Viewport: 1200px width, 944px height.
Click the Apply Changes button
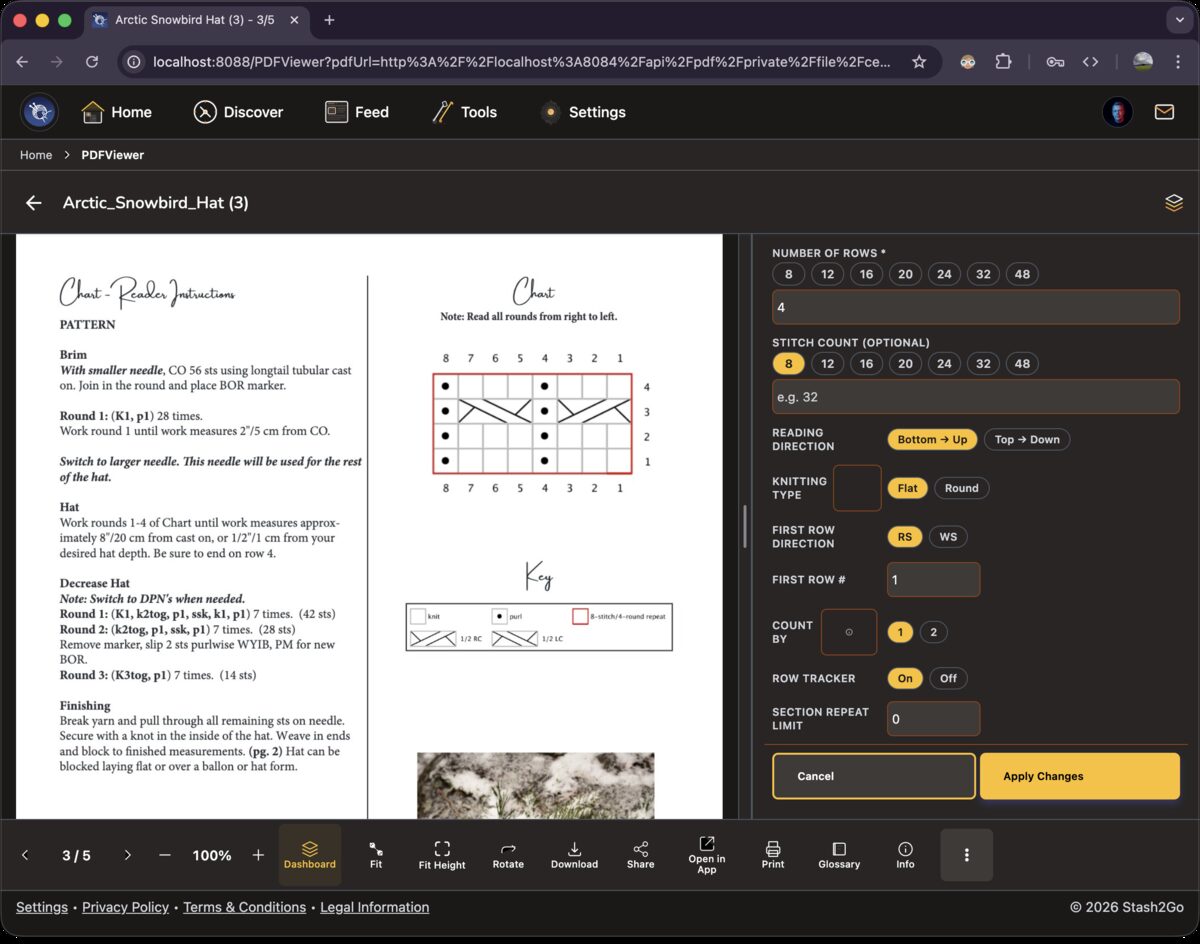[1079, 776]
